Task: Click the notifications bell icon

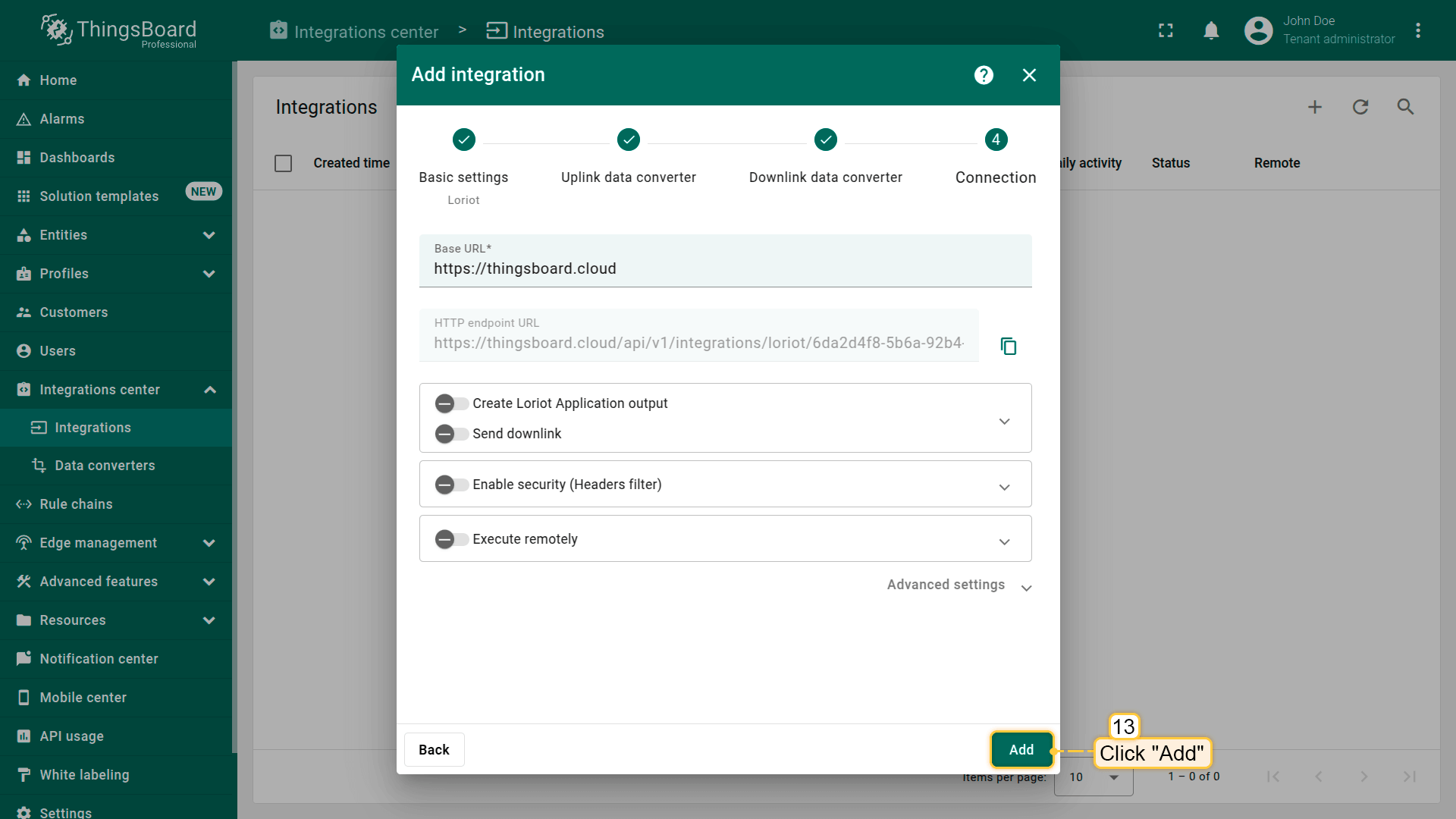Action: click(1211, 31)
